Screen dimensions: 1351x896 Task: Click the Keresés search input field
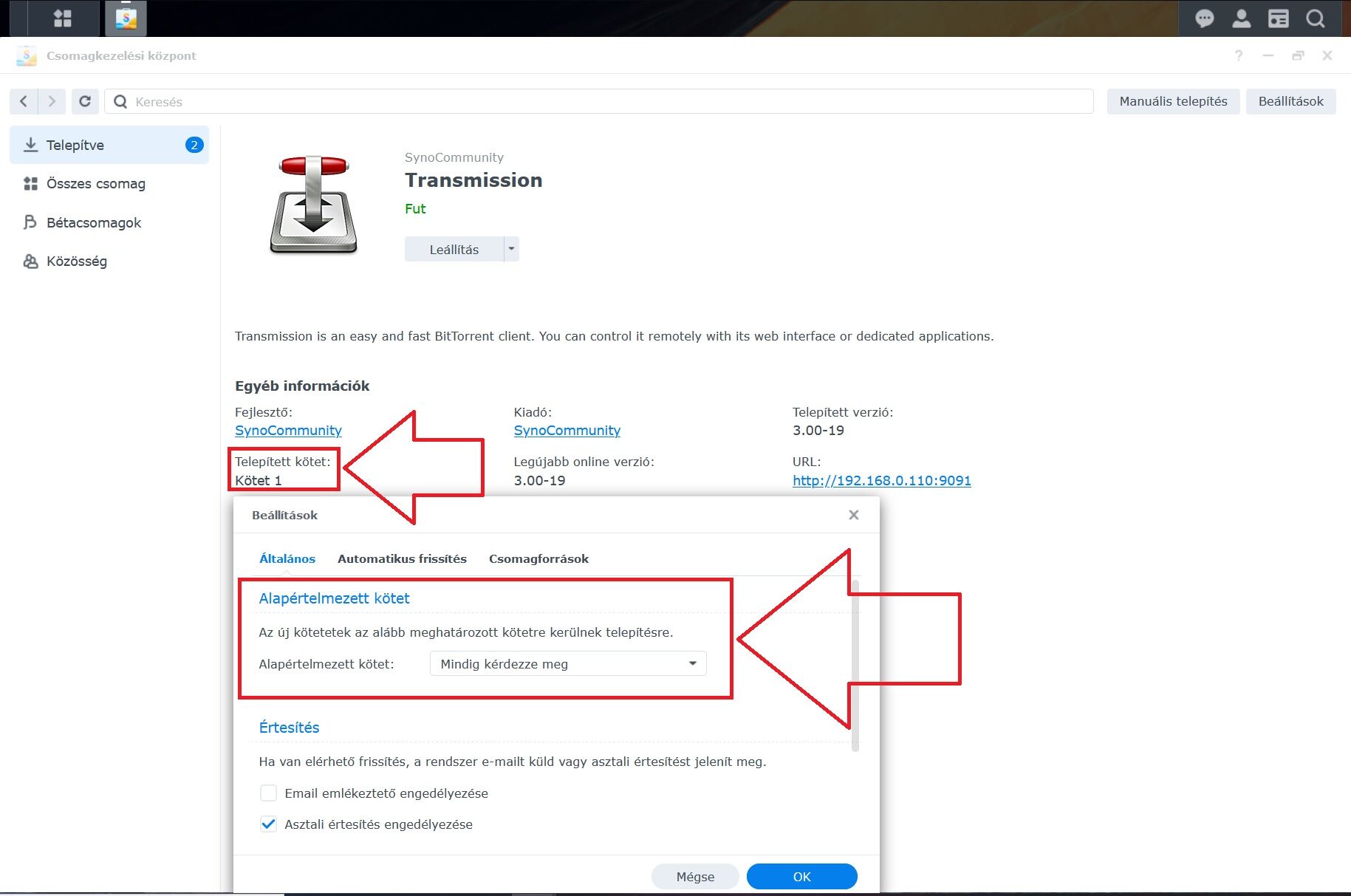pos(599,101)
